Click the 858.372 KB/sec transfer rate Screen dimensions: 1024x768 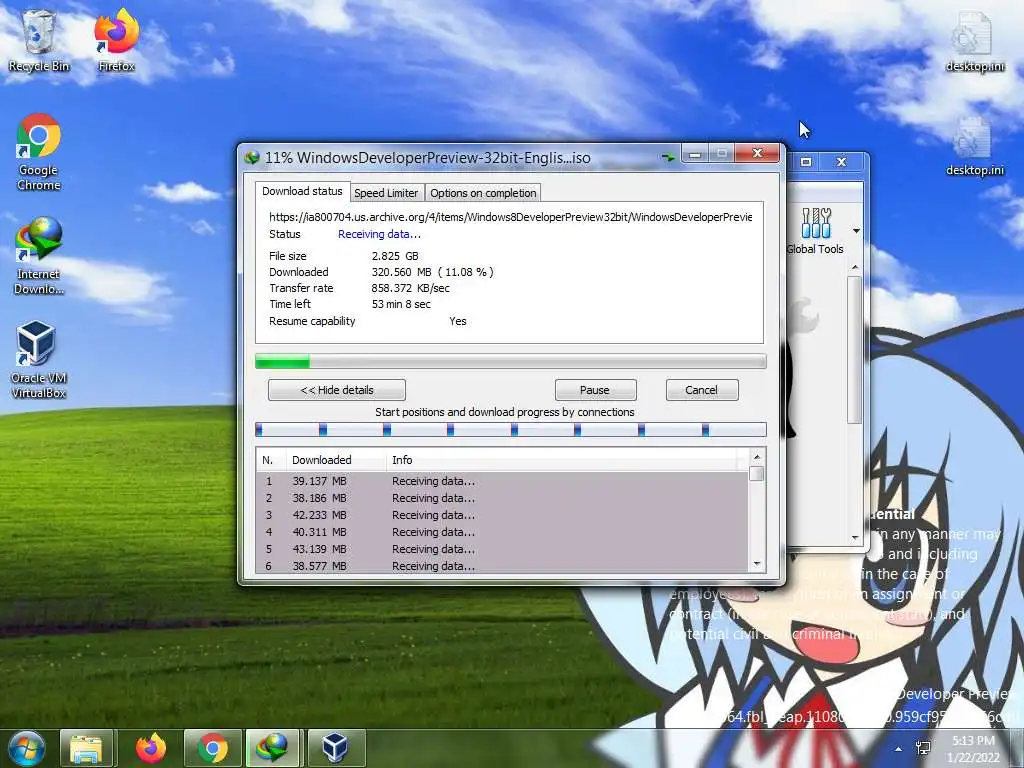[410, 288]
